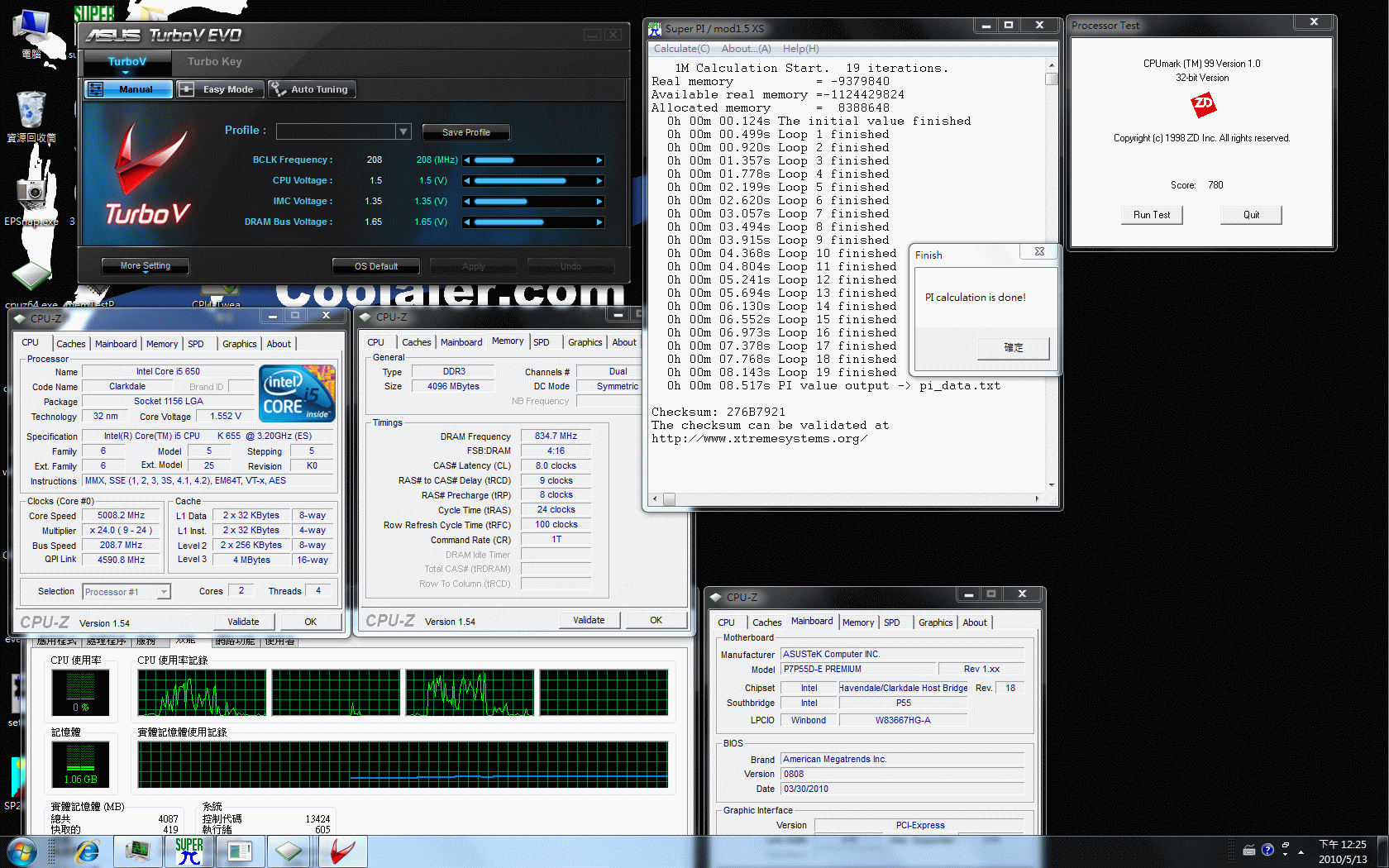Confirm the PI calculation Finish dialog
Viewport: 1389px width, 868px height.
coord(1014,348)
